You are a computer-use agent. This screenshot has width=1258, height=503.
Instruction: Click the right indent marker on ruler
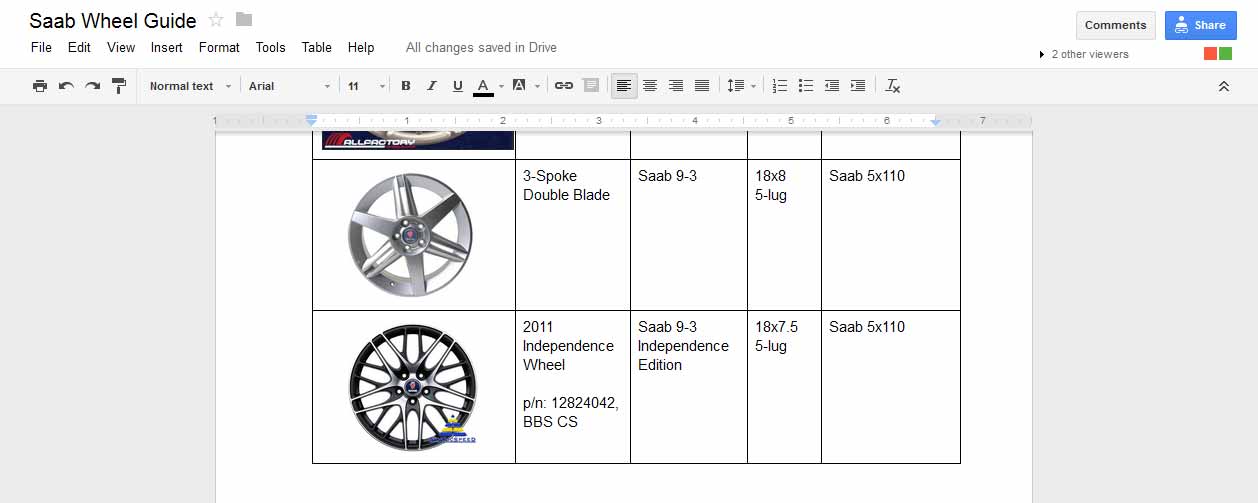(x=935, y=121)
